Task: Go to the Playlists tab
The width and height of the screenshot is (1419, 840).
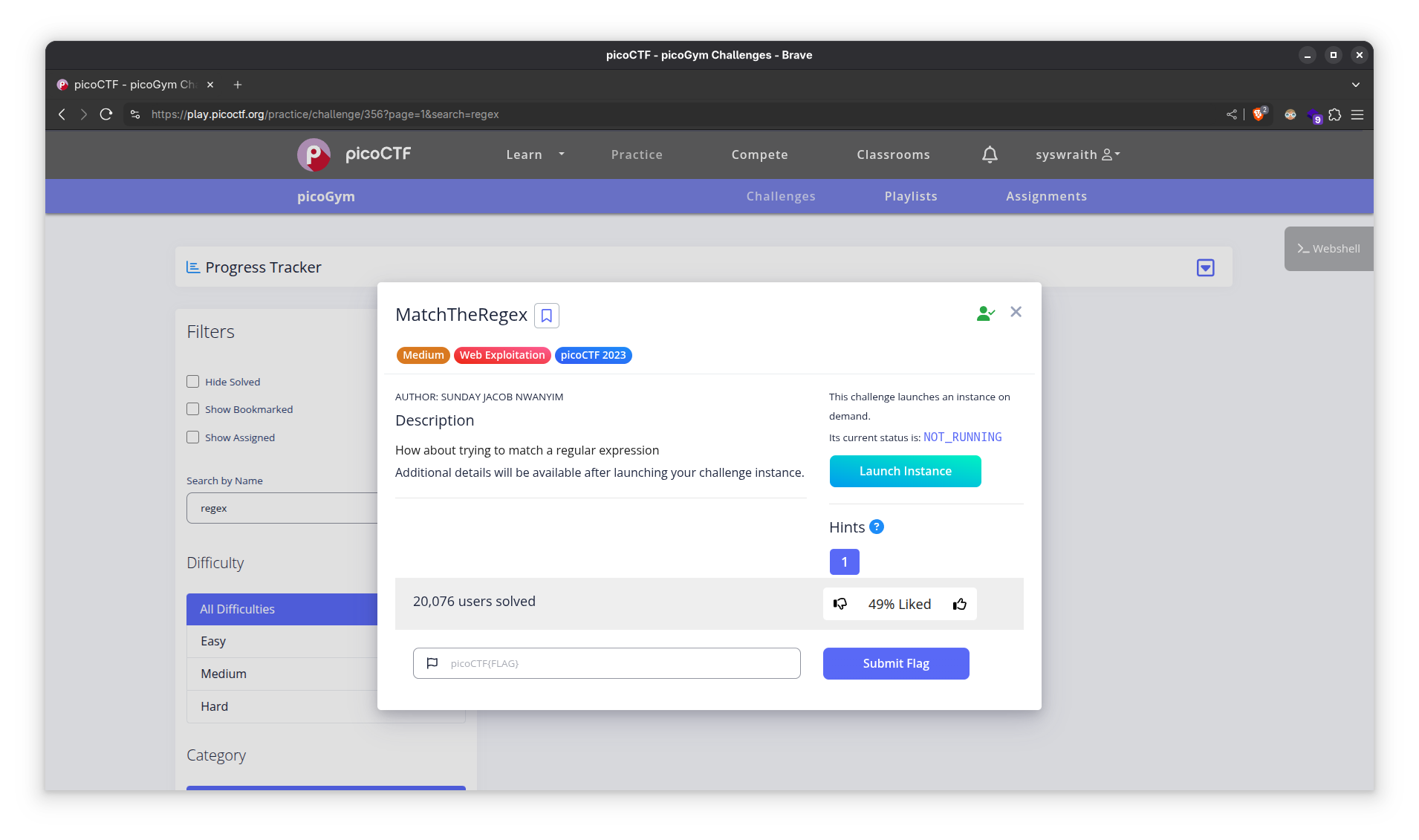Action: pyautogui.click(x=911, y=196)
